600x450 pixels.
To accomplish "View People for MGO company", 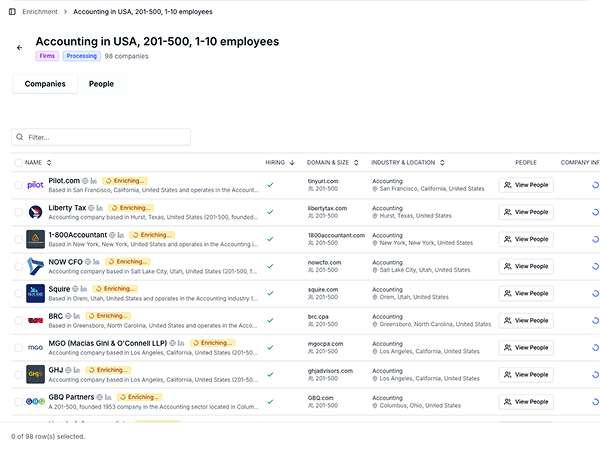I will click(526, 347).
